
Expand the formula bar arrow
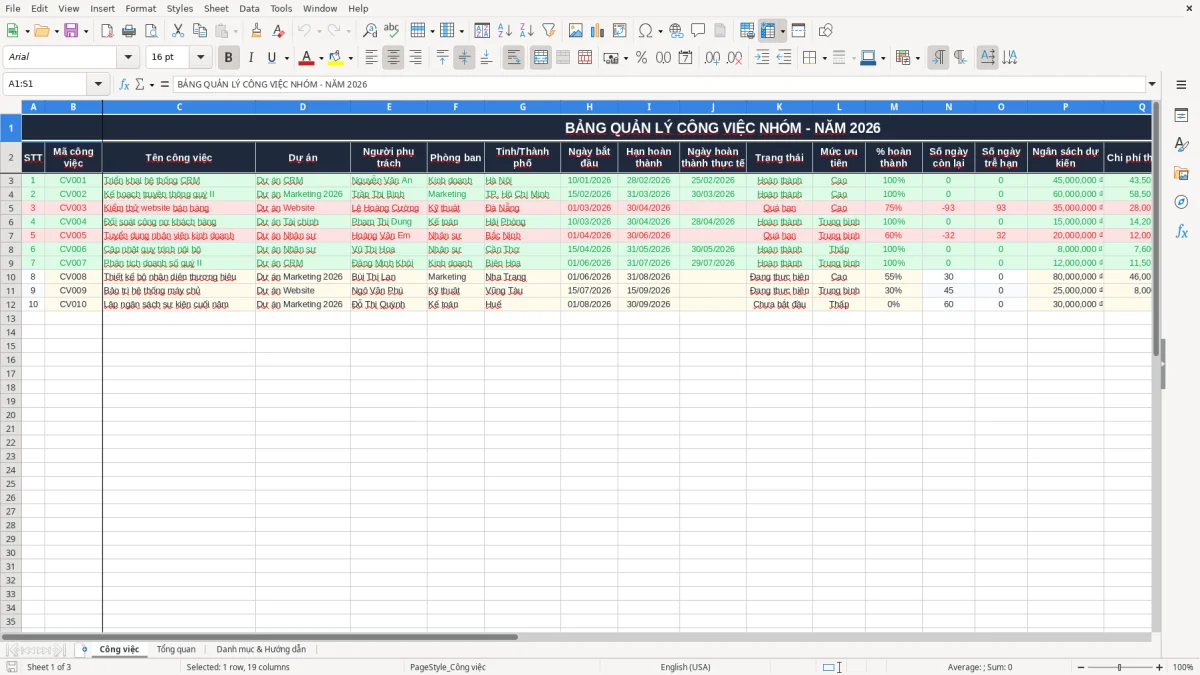[x=1152, y=84]
